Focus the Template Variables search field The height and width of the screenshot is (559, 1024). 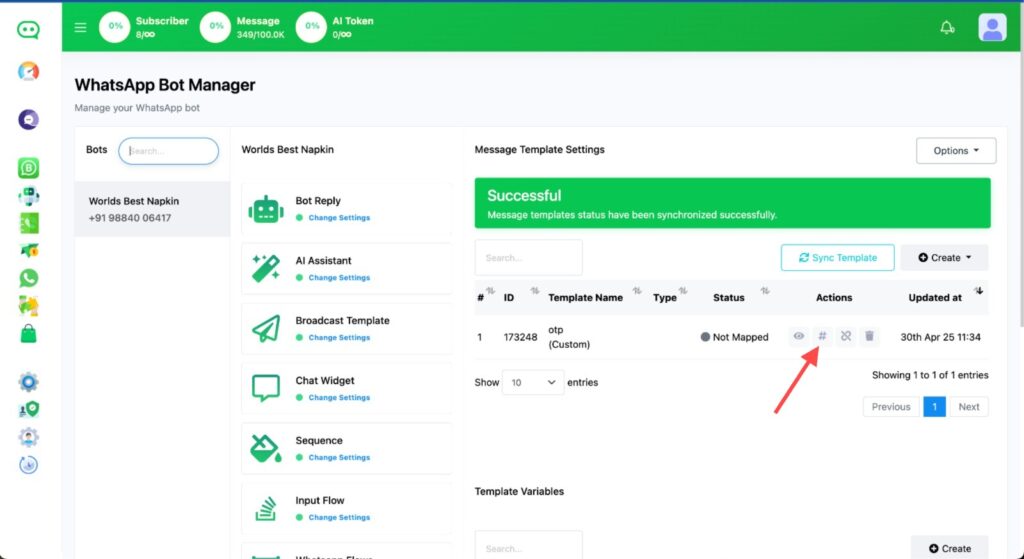tap(528, 546)
